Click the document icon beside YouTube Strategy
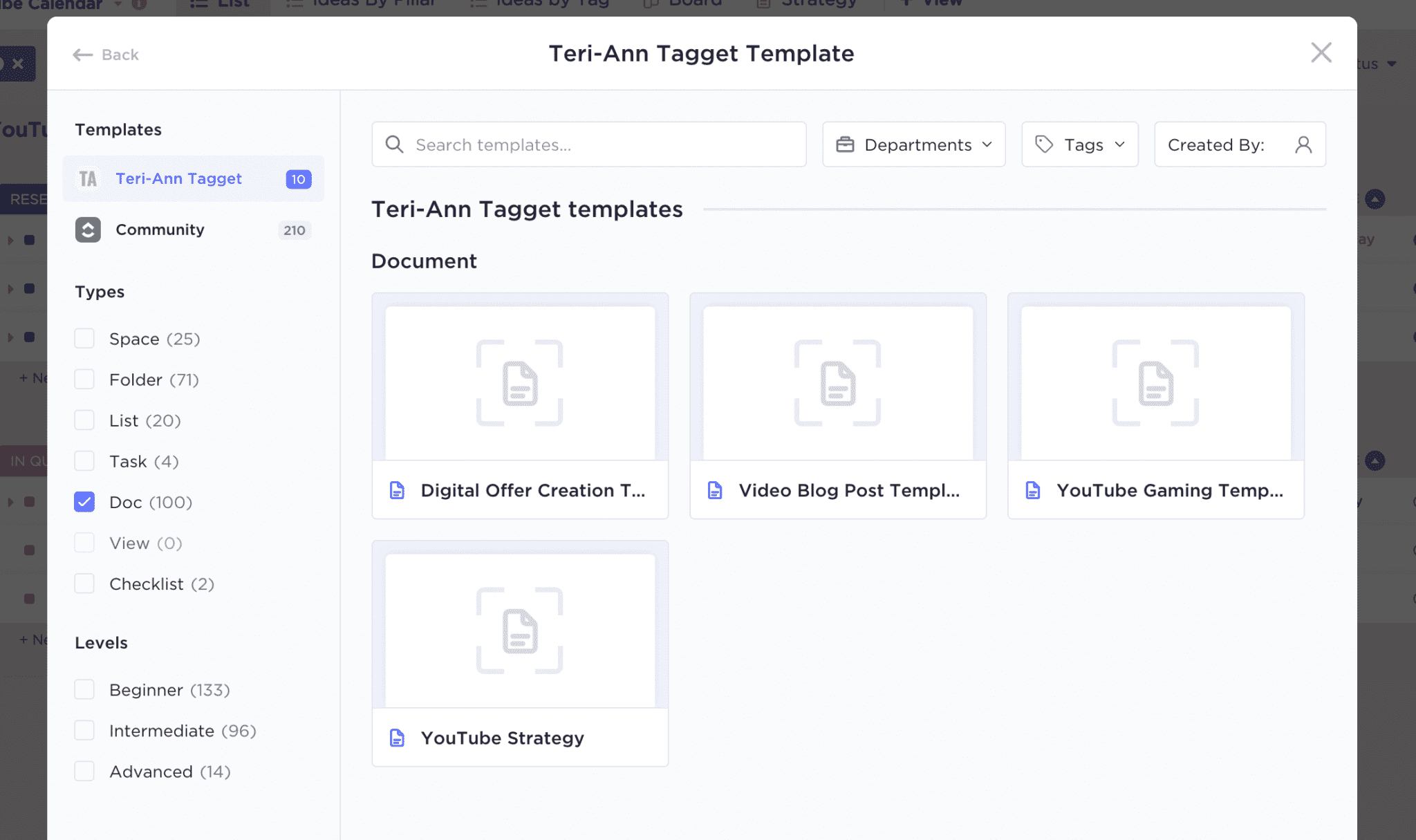The height and width of the screenshot is (840, 1416). coord(397,738)
